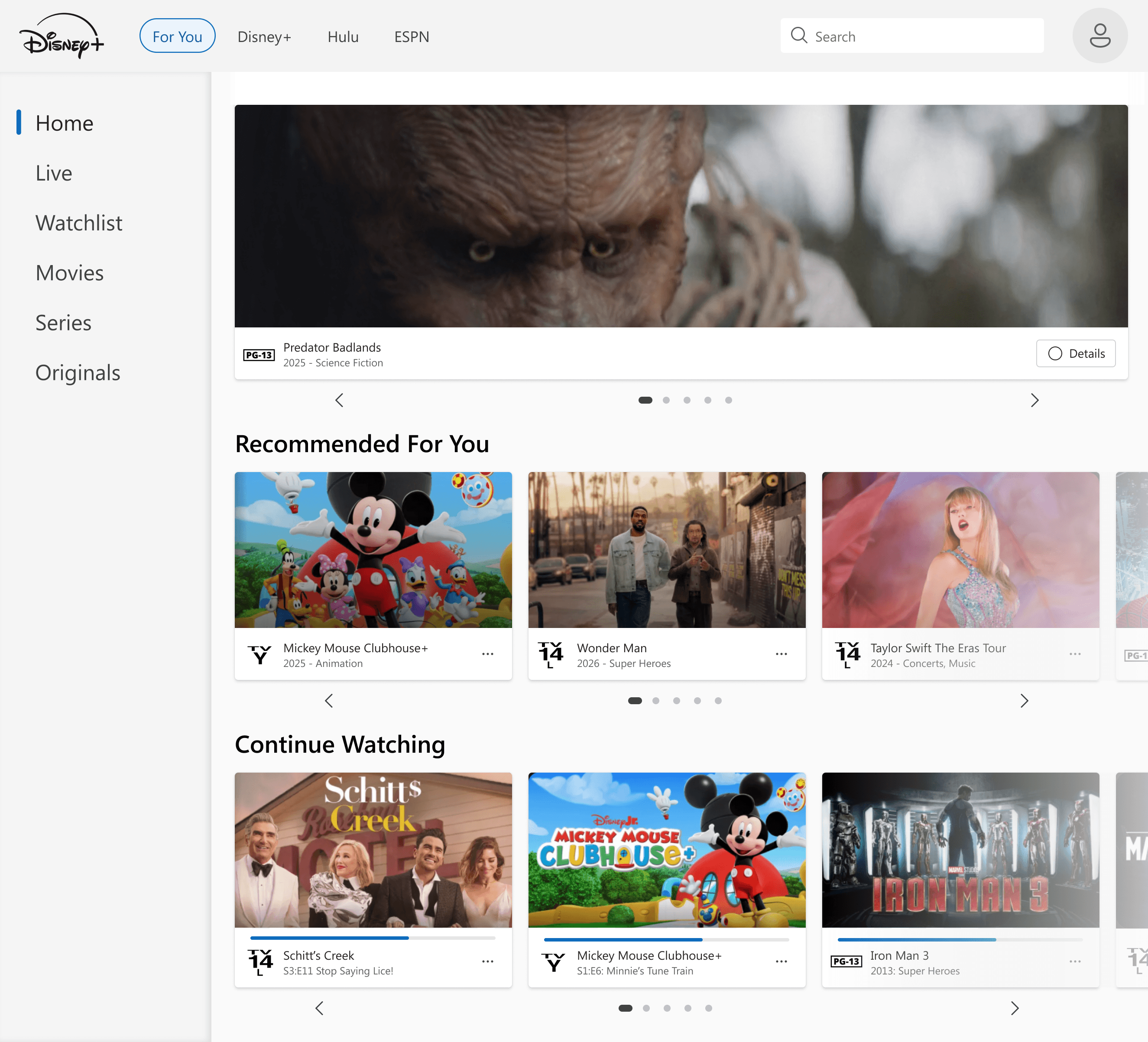Image resolution: width=1148 pixels, height=1042 pixels.
Task: Select the last Continue Watching page dot
Action: click(708, 1008)
